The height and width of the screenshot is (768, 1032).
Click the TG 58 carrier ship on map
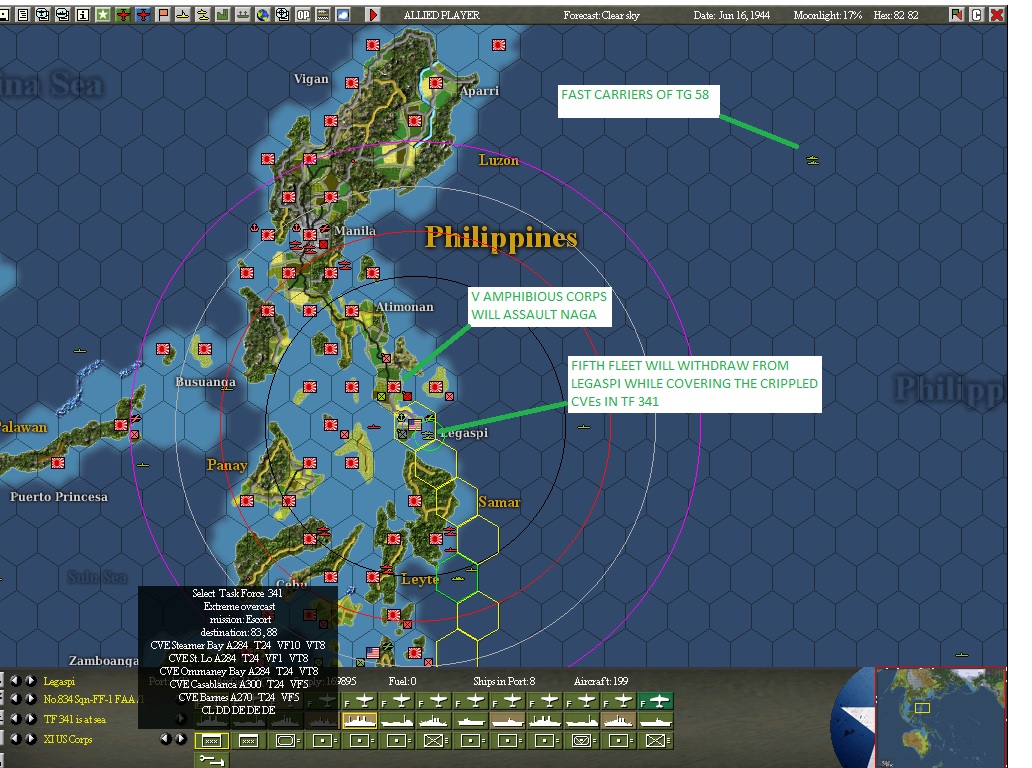coord(813,160)
